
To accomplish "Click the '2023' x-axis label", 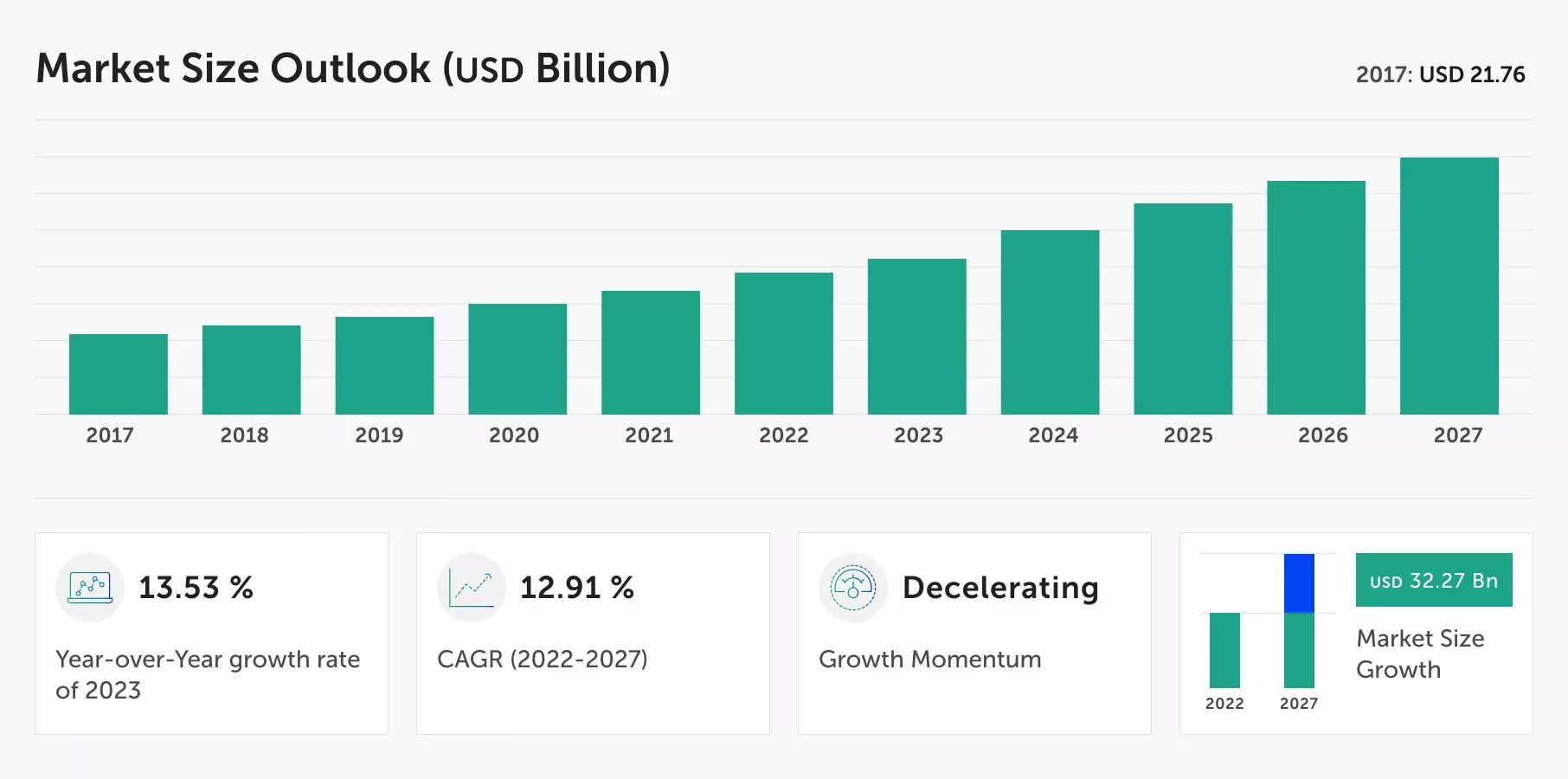I will click(x=918, y=435).
